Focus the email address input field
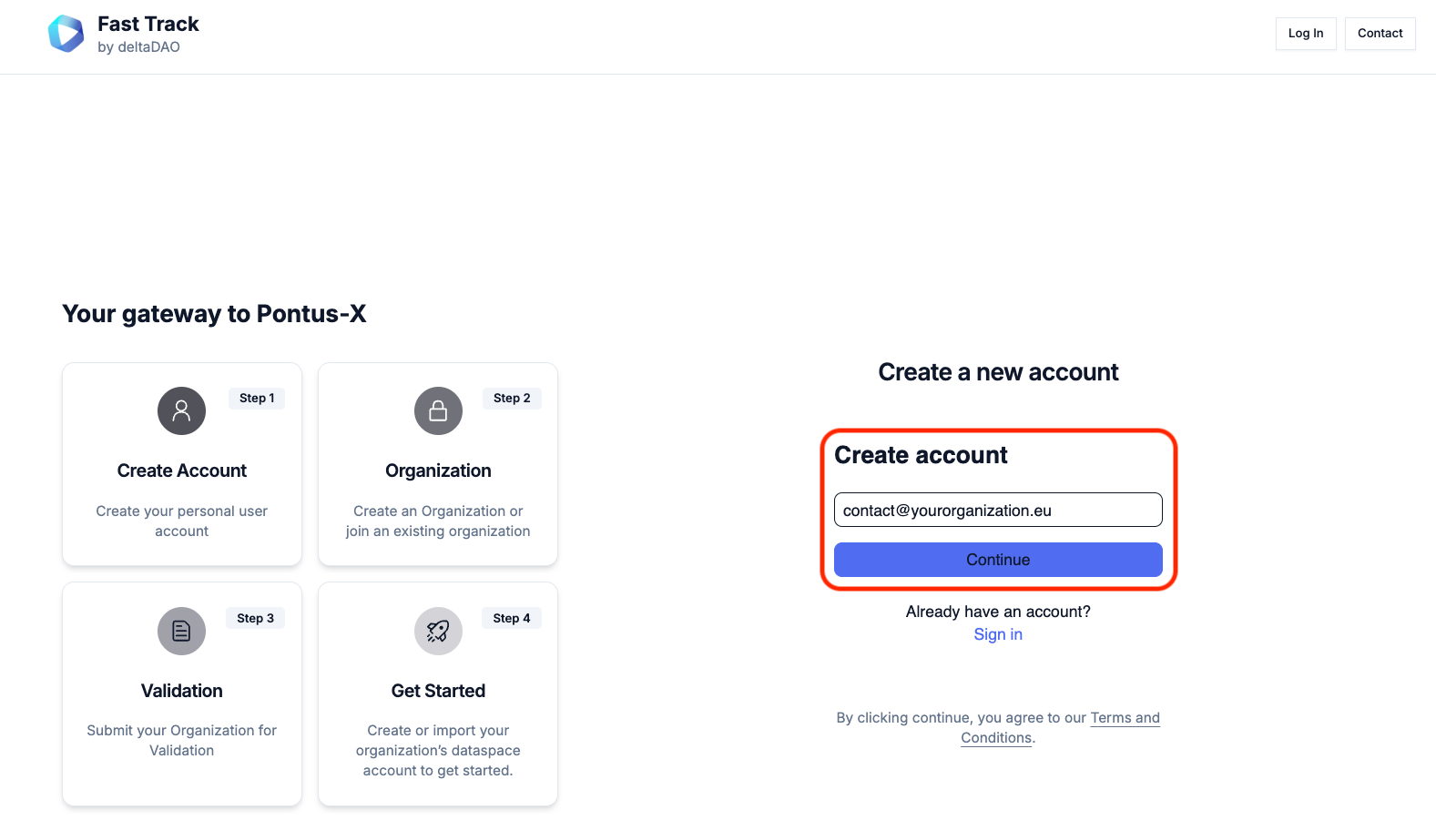The width and height of the screenshot is (1436, 840). (998, 511)
